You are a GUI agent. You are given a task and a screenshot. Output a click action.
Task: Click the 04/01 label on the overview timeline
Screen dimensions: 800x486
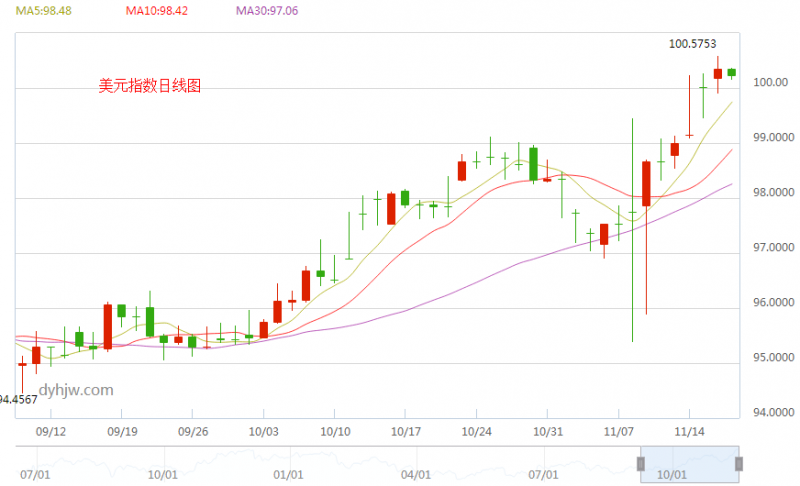(416, 475)
